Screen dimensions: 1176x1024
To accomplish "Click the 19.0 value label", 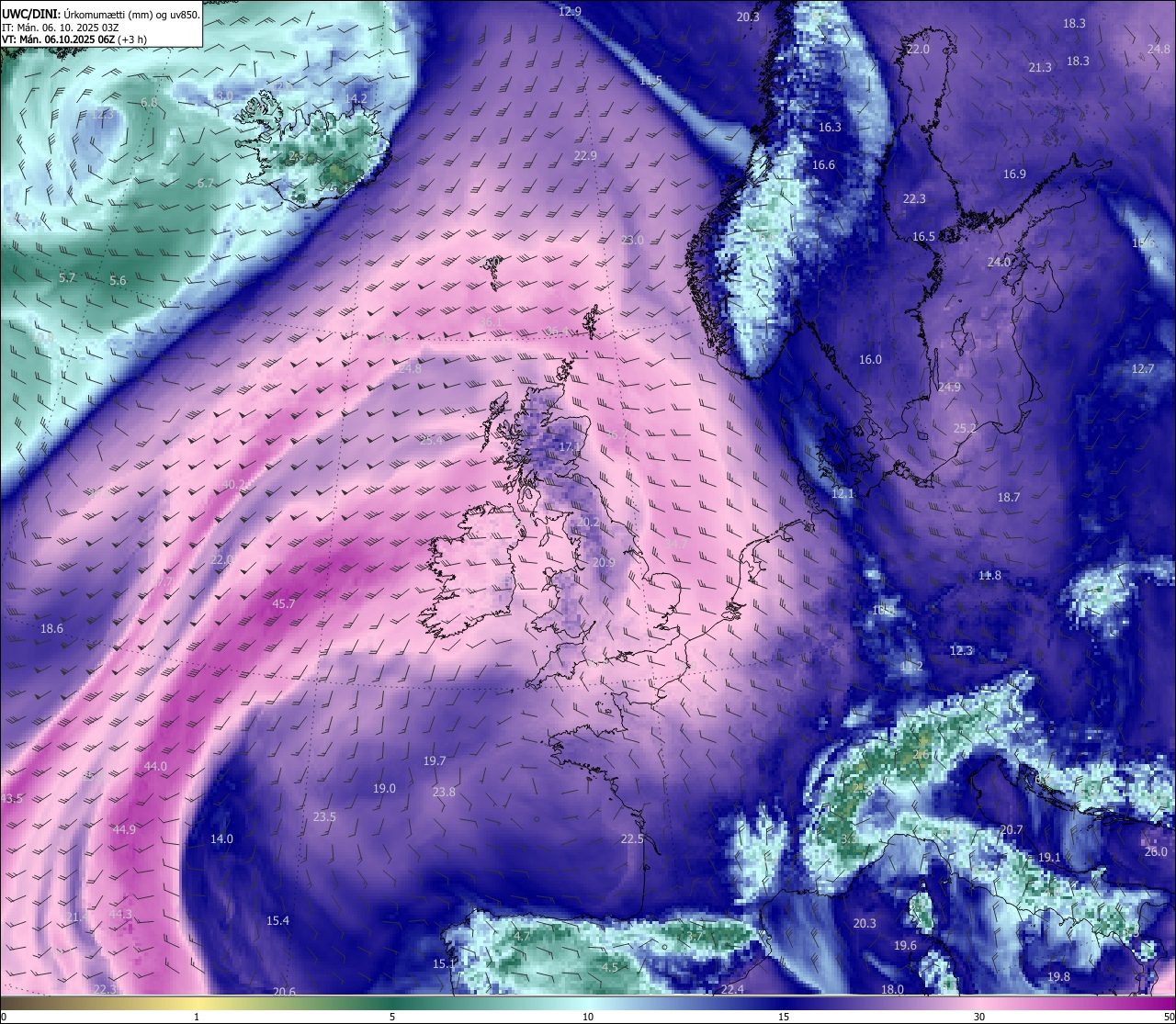I will pos(384,789).
